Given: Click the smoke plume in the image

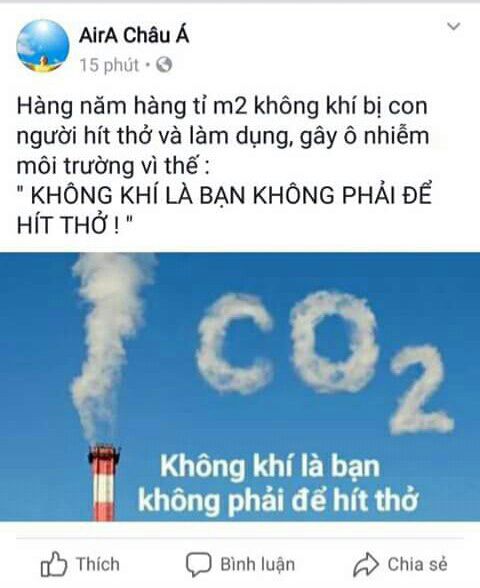Looking at the screenshot, I should point(109,347).
